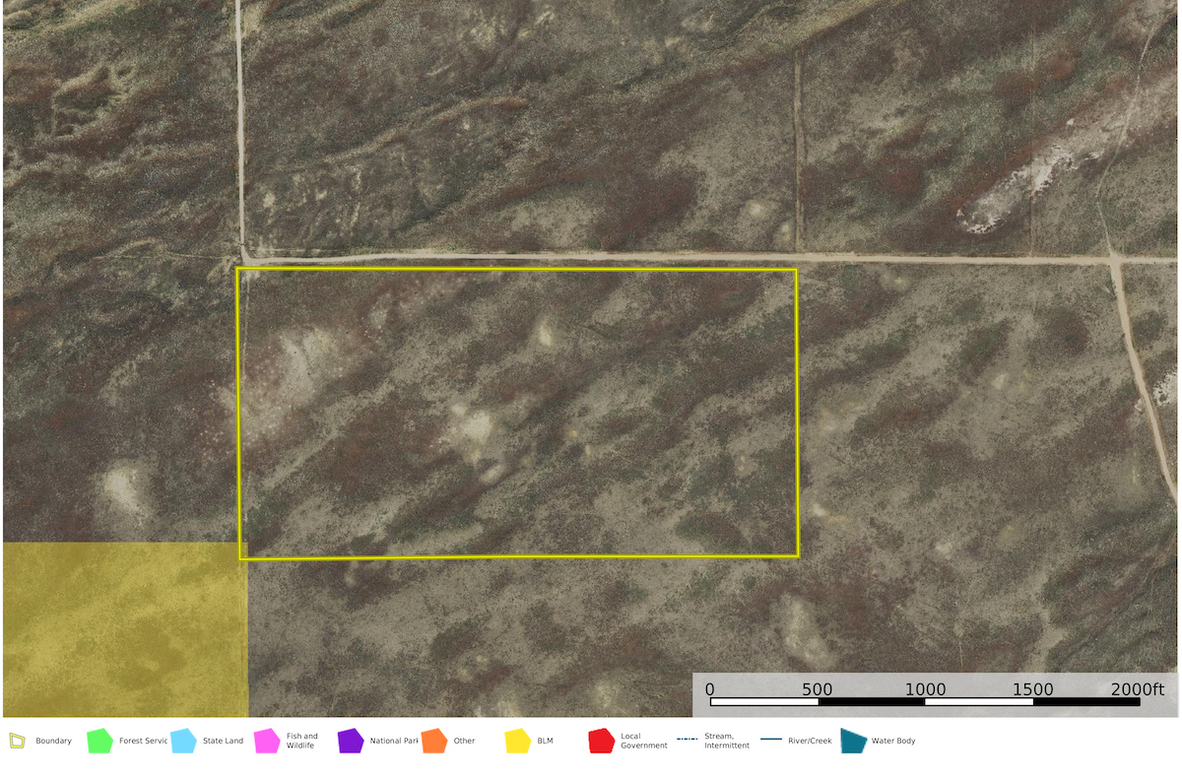The image size is (1182, 772).
Task: Click the yellow BLM legend swatch
Action: (517, 741)
